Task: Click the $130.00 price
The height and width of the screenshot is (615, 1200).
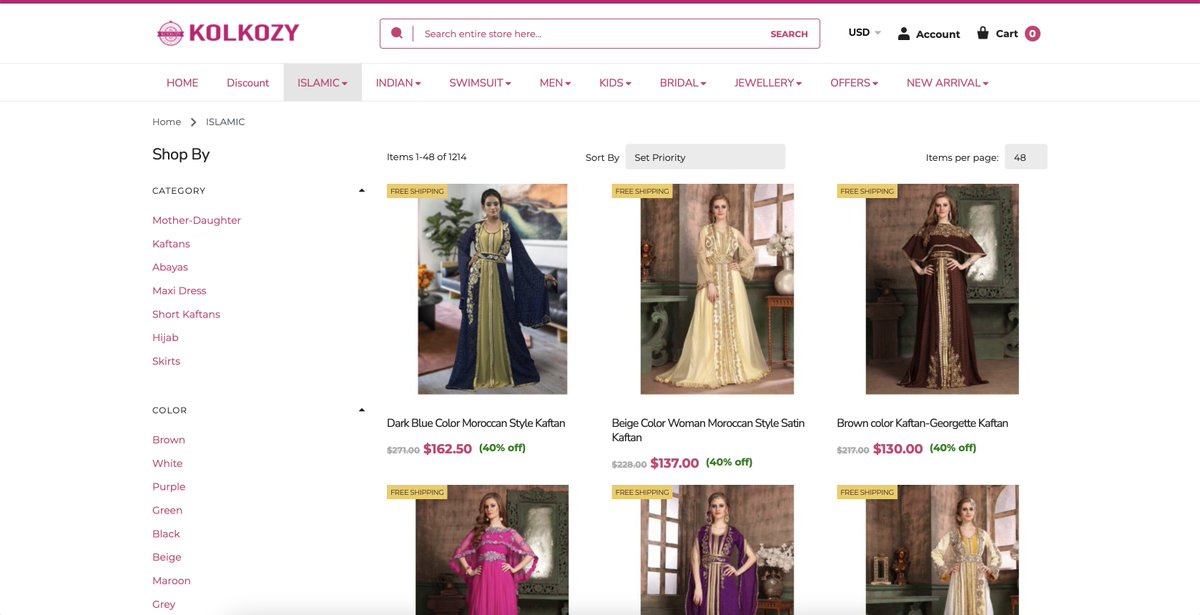Action: click(x=898, y=449)
